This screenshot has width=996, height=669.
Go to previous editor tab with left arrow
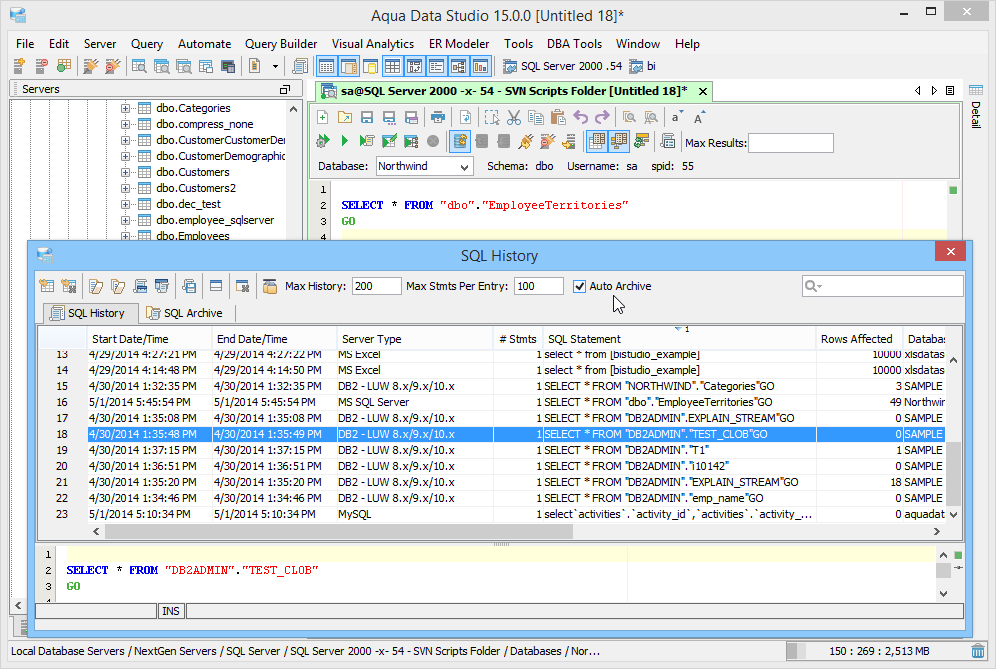coord(918,91)
